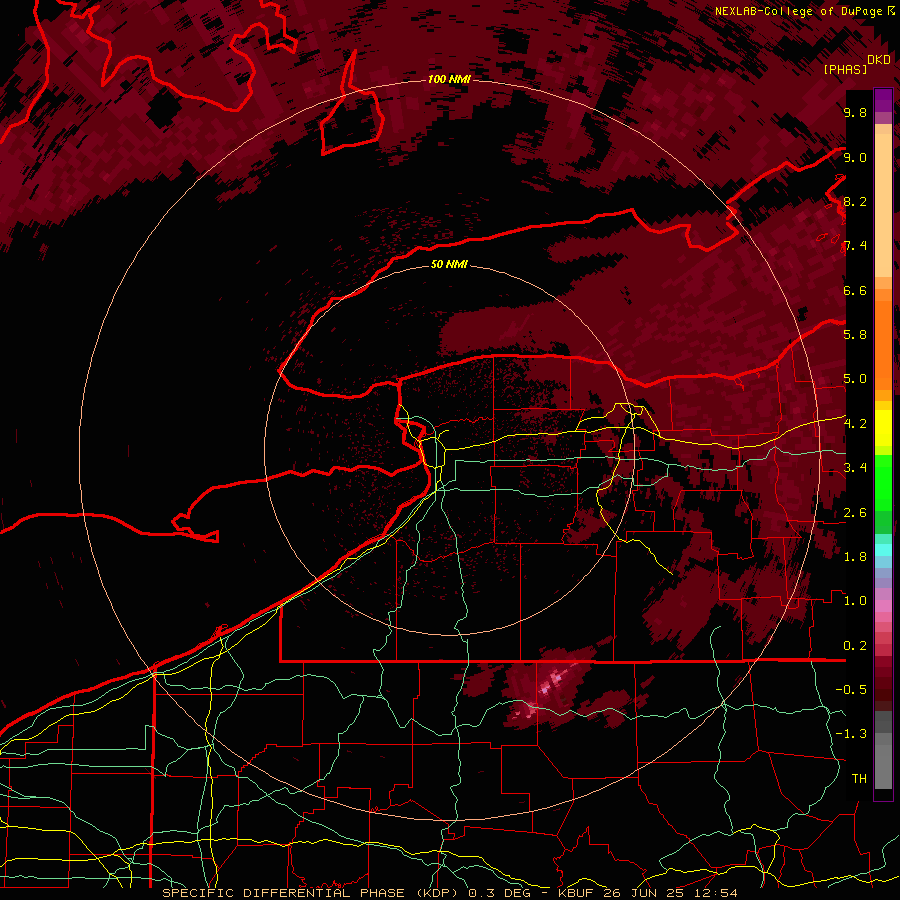Click the 50 NMI range ring label
Image resolution: width=900 pixels, height=900 pixels.
click(449, 264)
